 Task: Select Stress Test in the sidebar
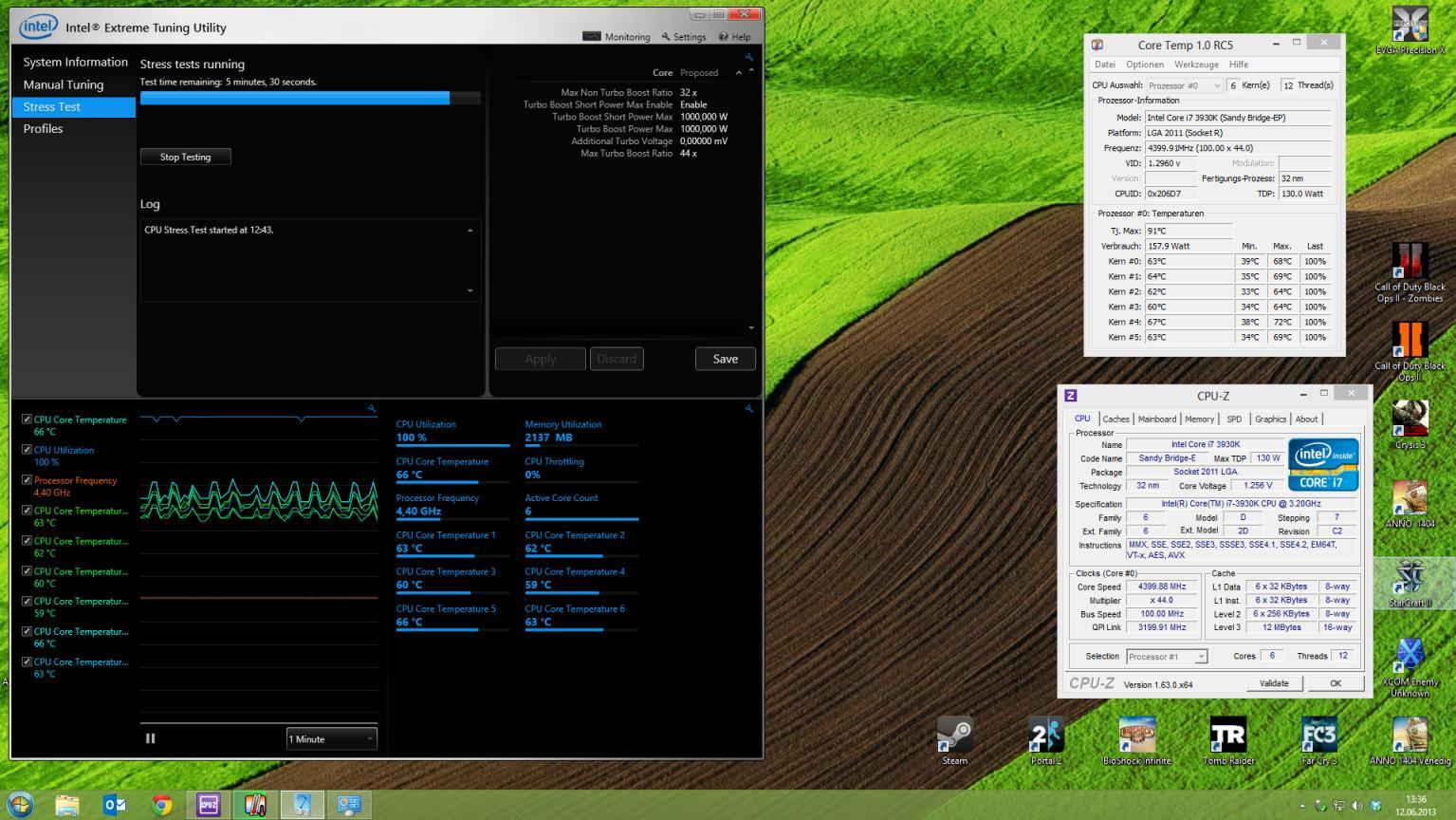click(75, 106)
